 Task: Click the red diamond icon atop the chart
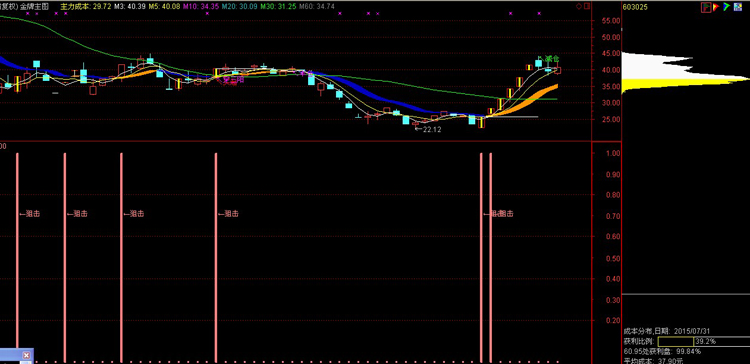click(x=579, y=6)
